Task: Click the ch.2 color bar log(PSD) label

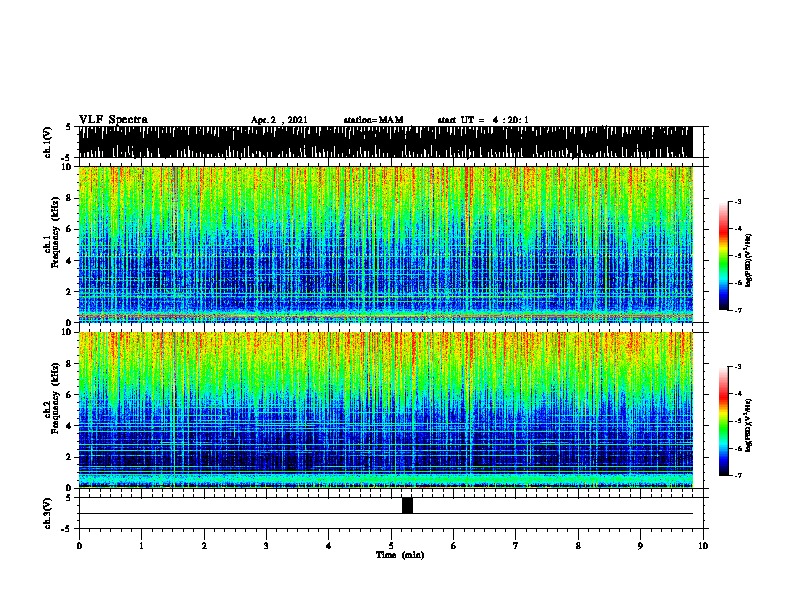Action: (x=748, y=425)
